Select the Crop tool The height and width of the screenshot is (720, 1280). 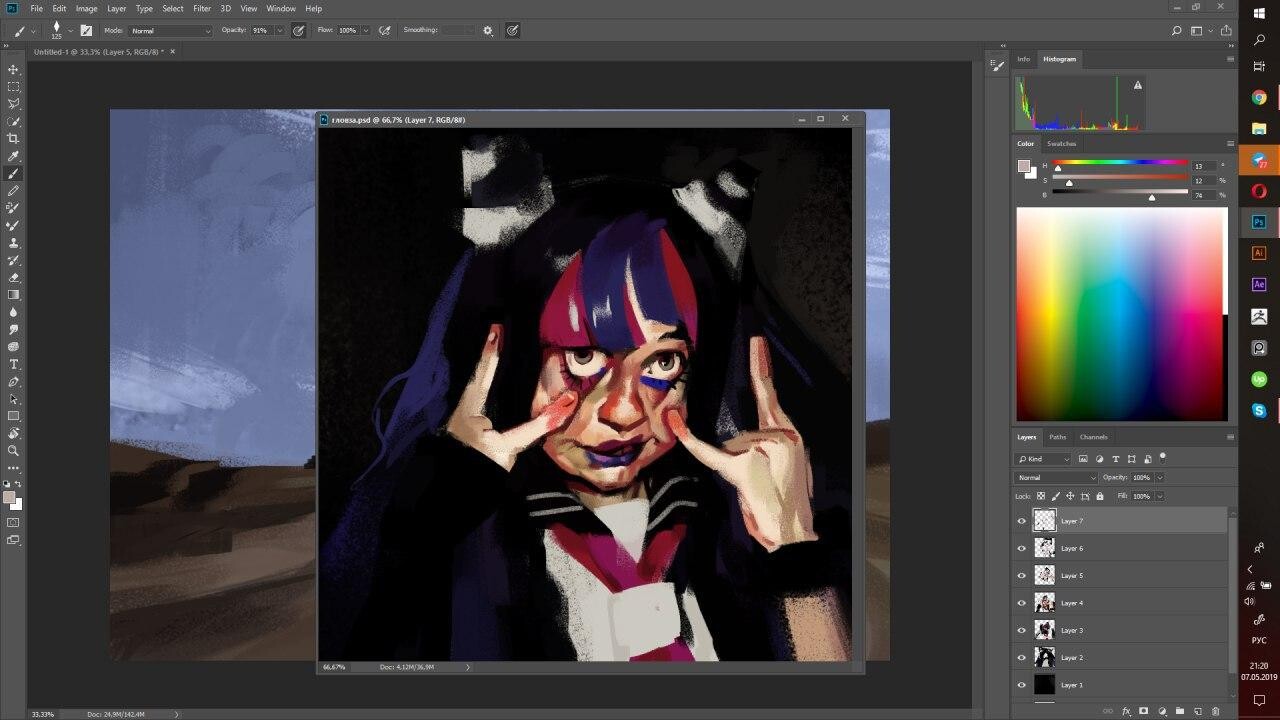click(13, 138)
